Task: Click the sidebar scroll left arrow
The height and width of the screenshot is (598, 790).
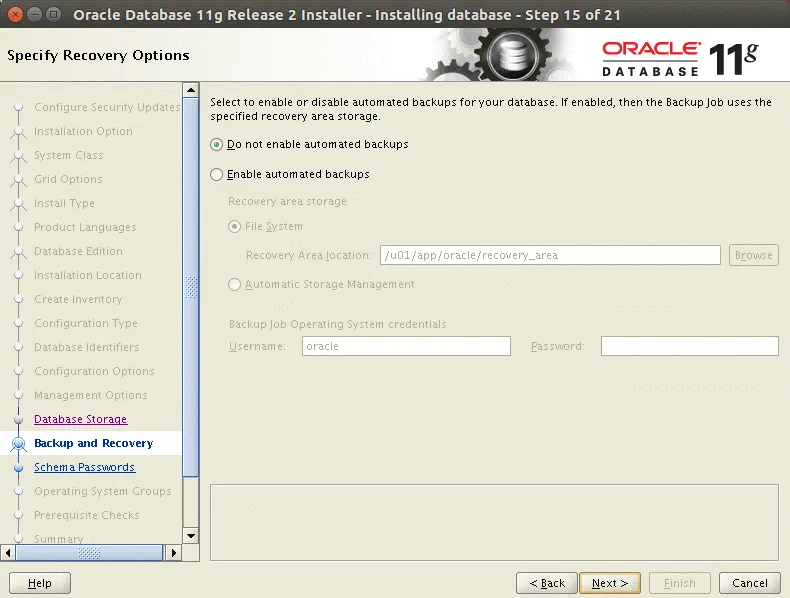Action: [x=9, y=552]
